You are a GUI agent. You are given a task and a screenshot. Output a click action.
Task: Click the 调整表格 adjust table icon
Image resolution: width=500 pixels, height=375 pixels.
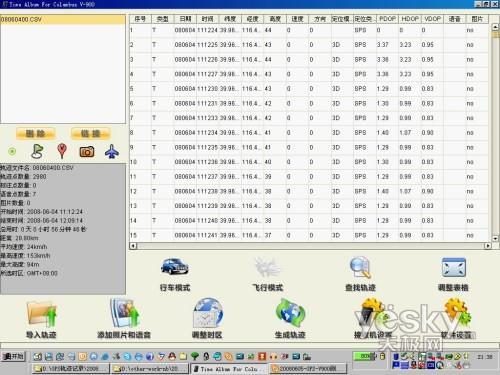454,267
